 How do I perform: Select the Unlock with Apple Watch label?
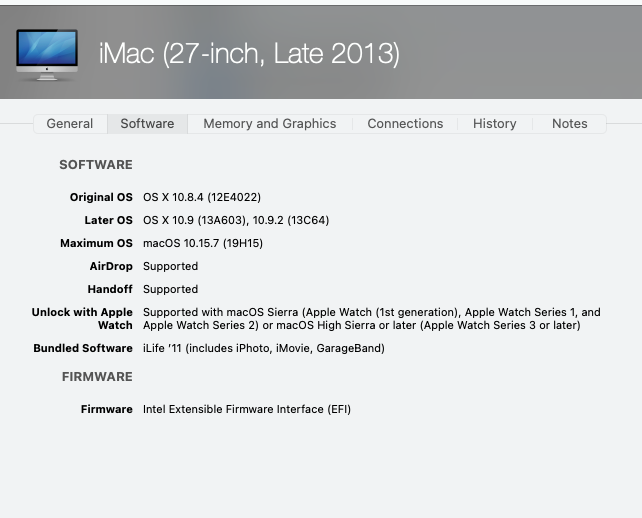[x=82, y=319]
